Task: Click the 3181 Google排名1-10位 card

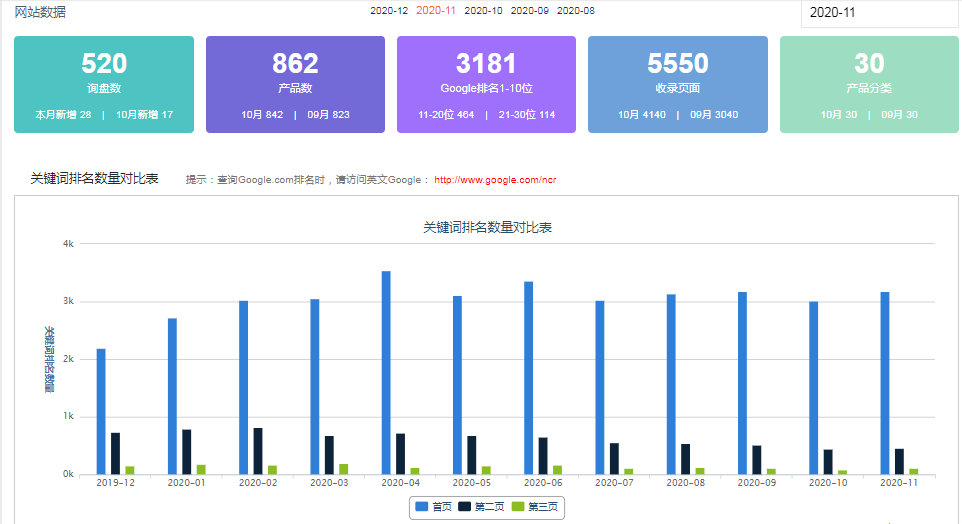Action: pyautogui.click(x=486, y=85)
